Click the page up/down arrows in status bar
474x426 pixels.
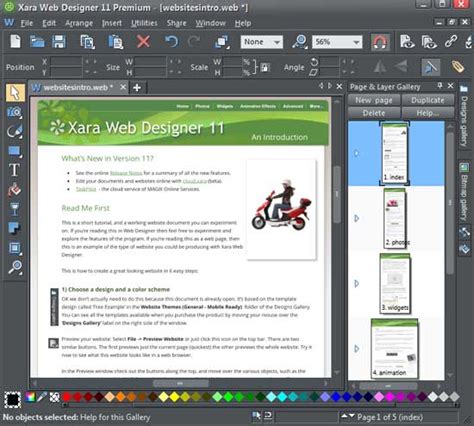click(x=348, y=416)
